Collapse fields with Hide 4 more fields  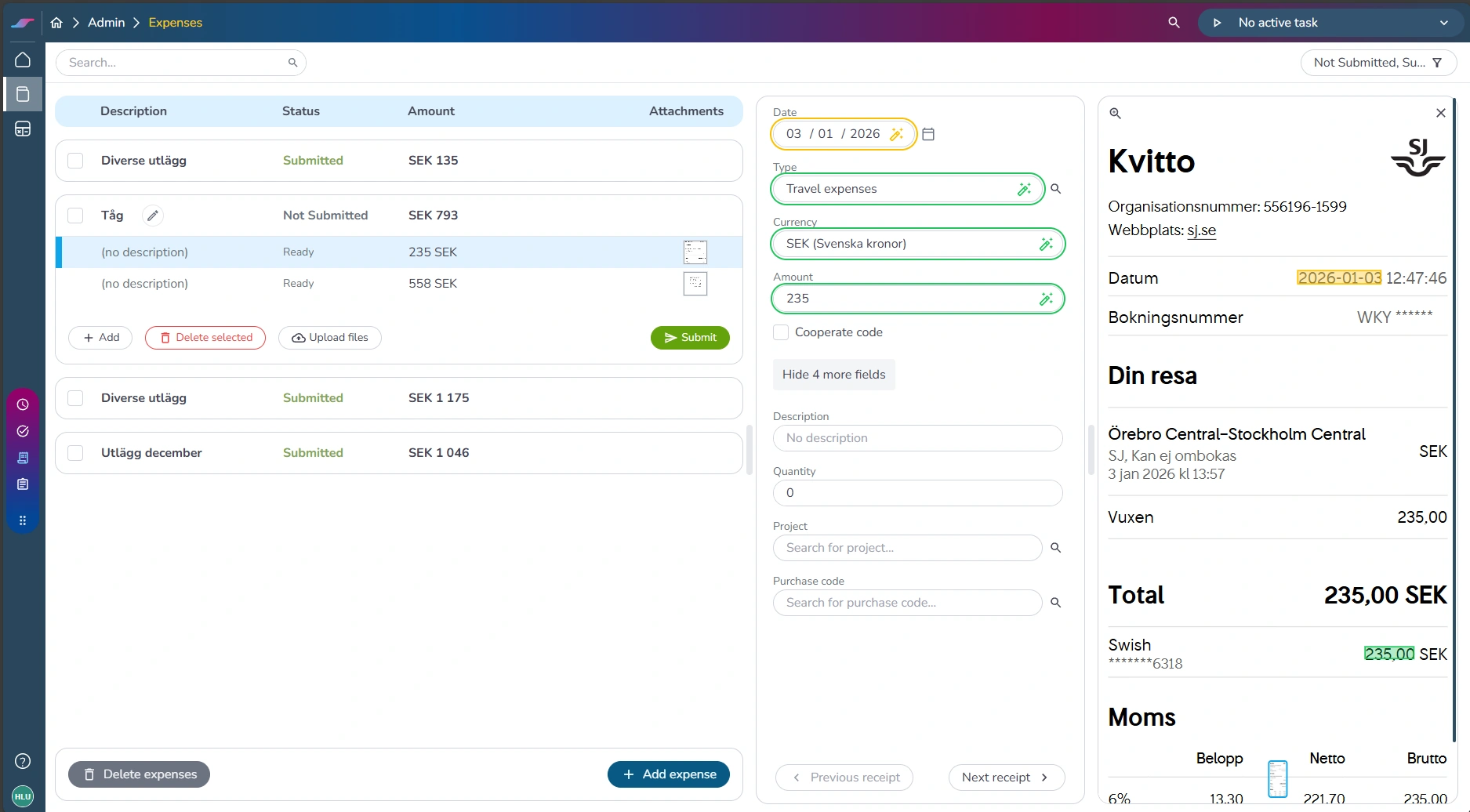pyautogui.click(x=833, y=375)
